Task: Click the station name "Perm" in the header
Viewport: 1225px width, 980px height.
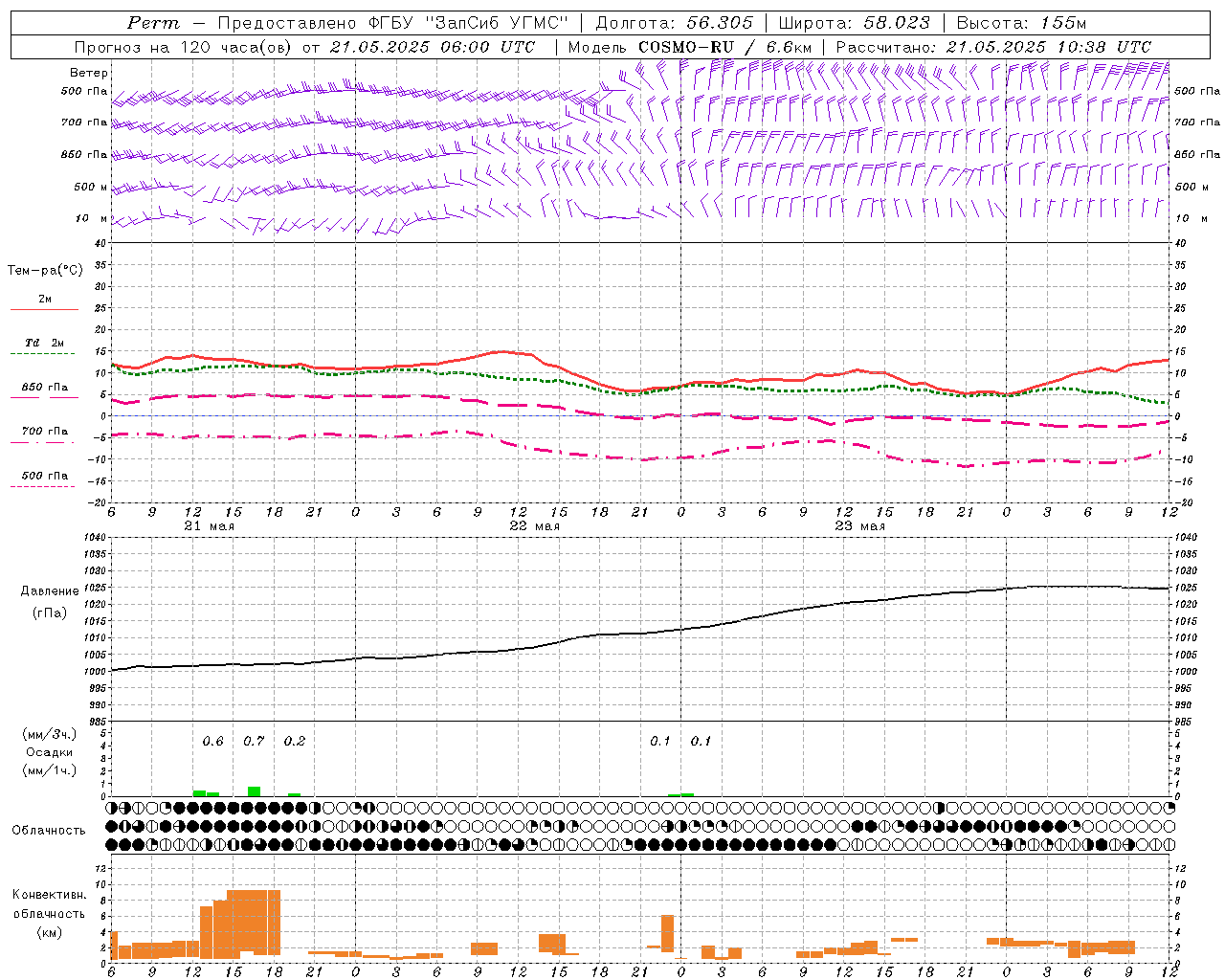Action: pos(153,23)
